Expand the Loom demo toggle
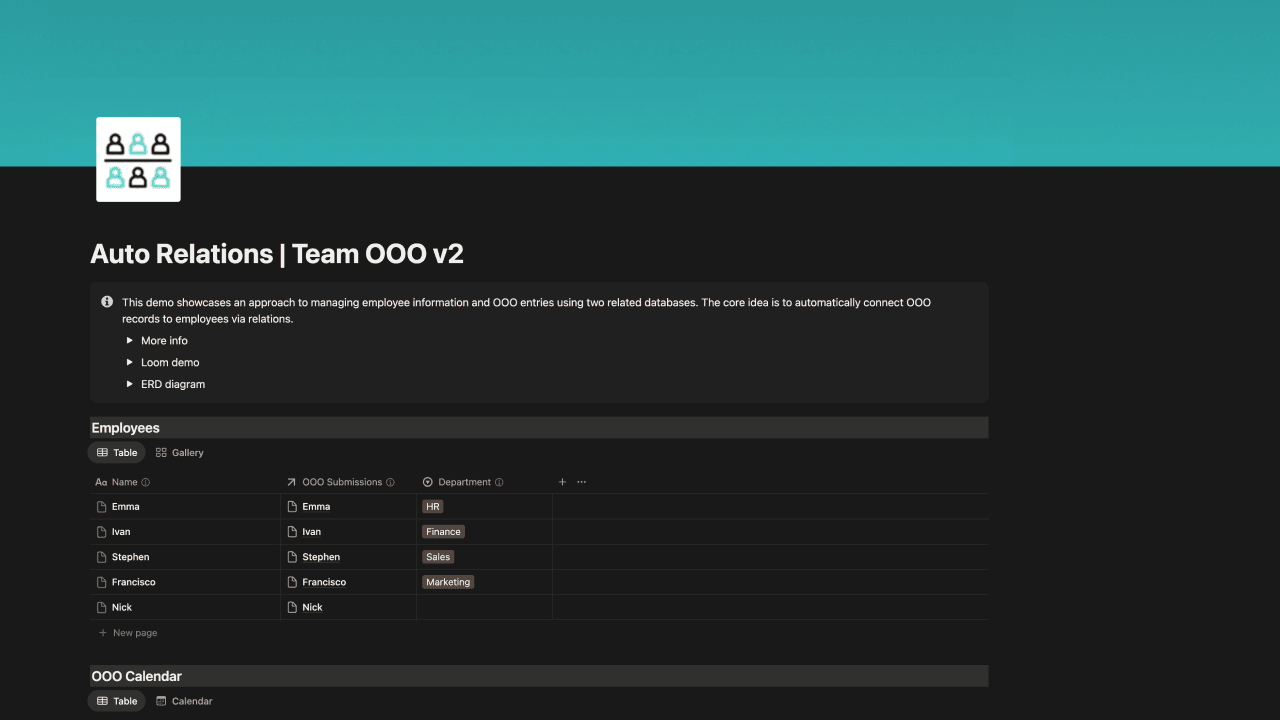 pos(130,363)
